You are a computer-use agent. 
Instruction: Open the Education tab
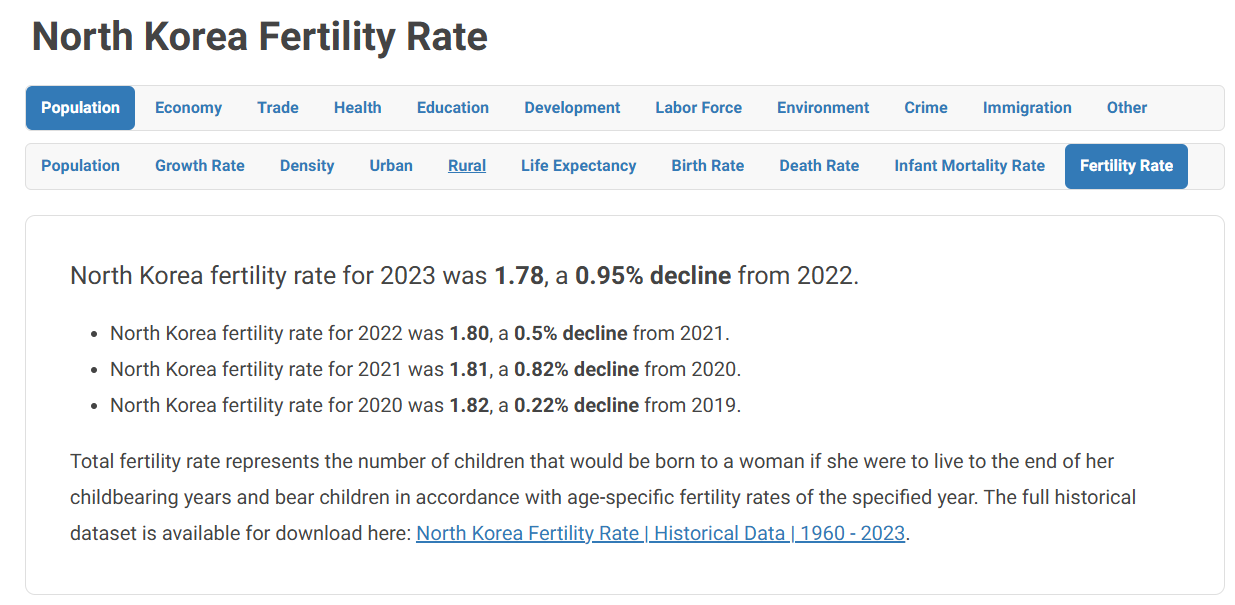pos(453,108)
